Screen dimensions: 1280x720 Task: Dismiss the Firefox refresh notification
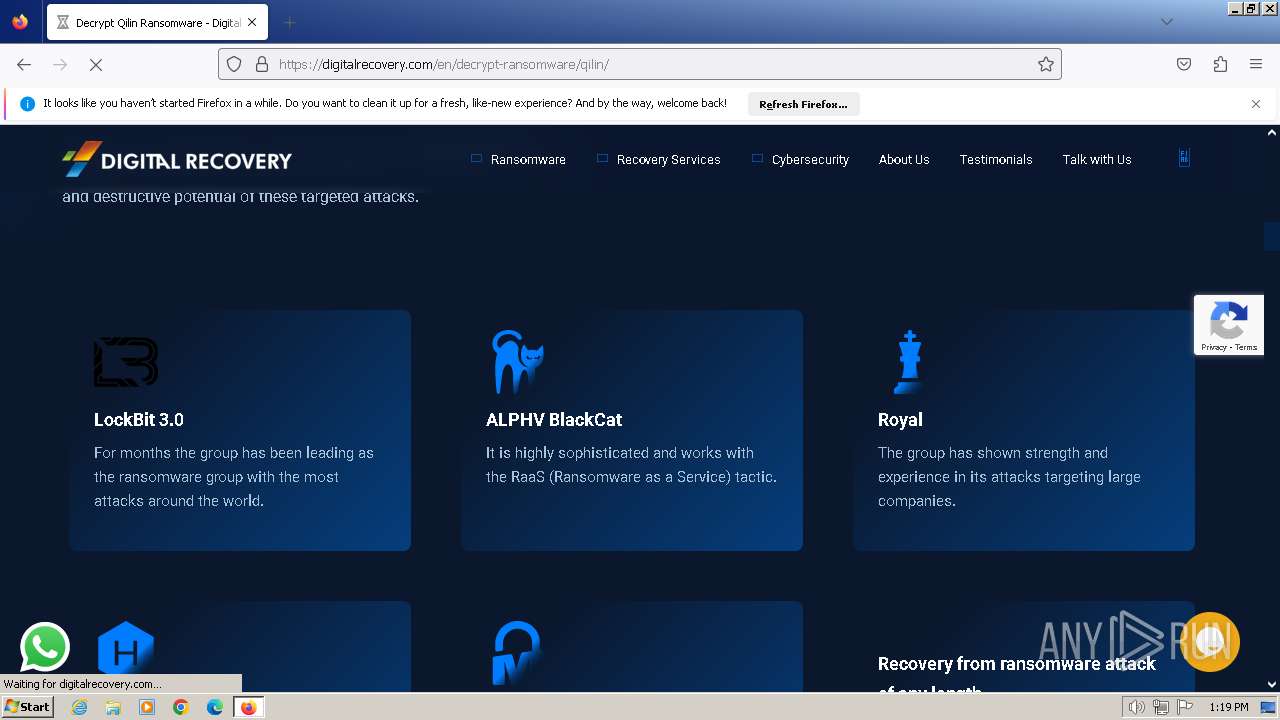(1256, 104)
